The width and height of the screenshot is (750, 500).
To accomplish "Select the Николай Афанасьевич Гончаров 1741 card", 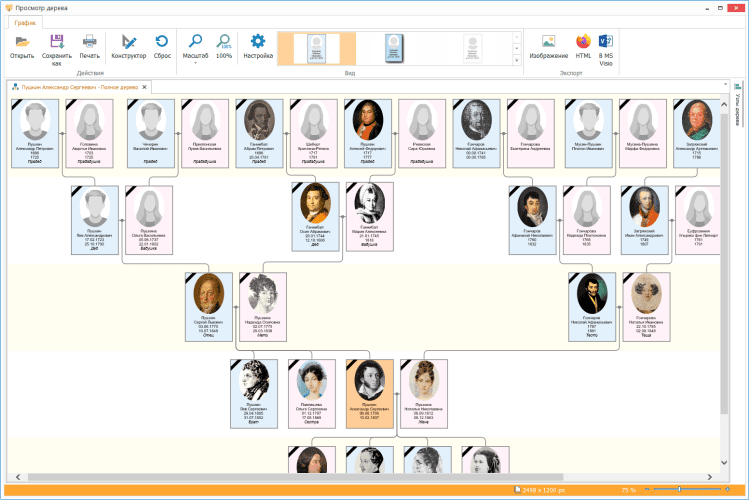I will (x=476, y=133).
